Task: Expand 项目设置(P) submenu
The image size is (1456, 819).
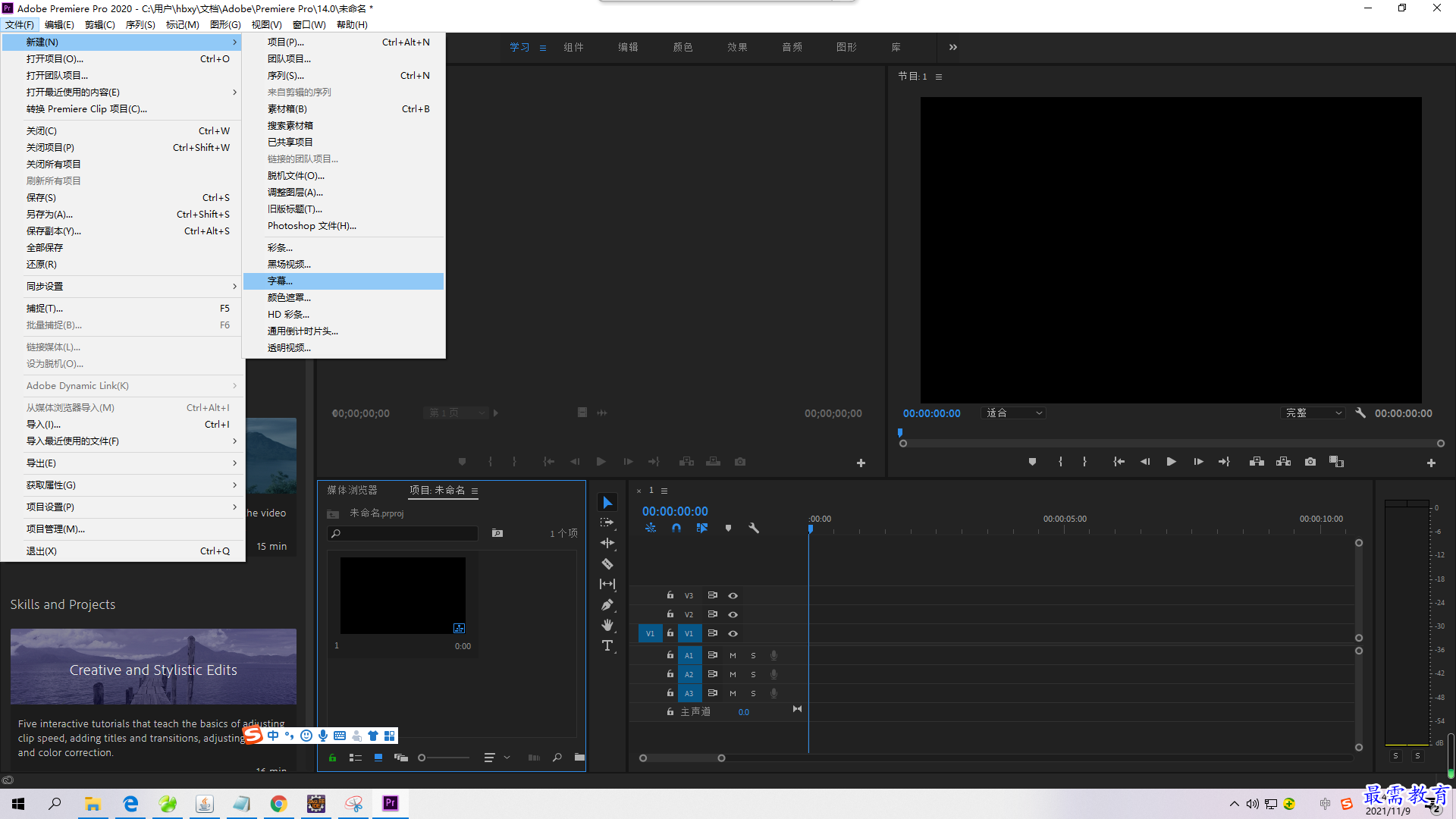Action: point(123,507)
